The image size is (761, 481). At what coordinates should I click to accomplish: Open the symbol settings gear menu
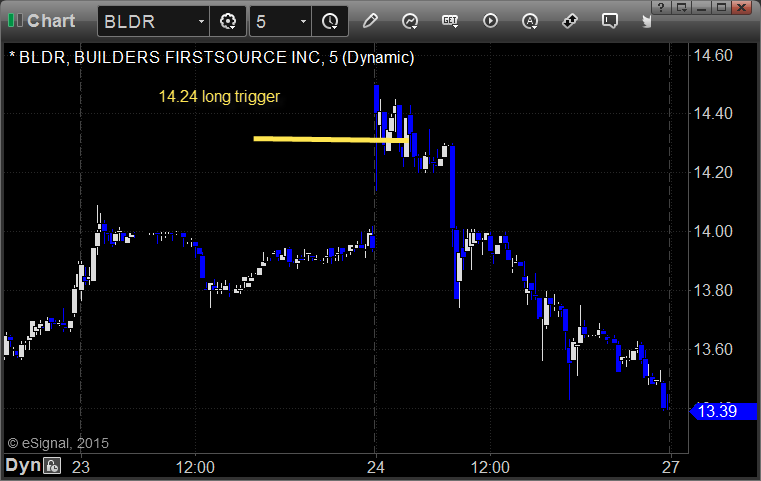pyautogui.click(x=228, y=21)
